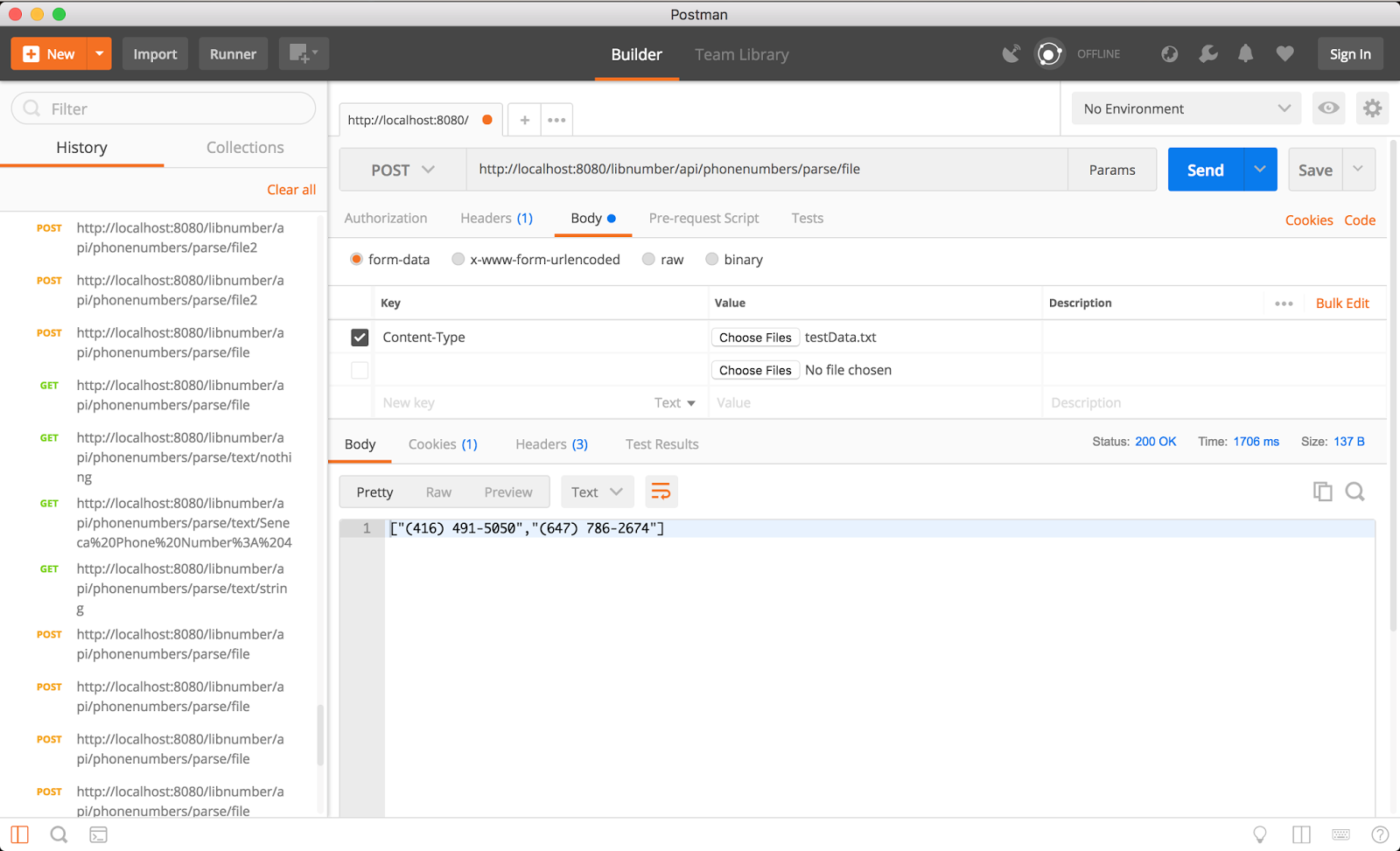Click the sync status icon next to OFFLINE
Image resolution: width=1400 pixels, height=851 pixels.
click(1049, 53)
